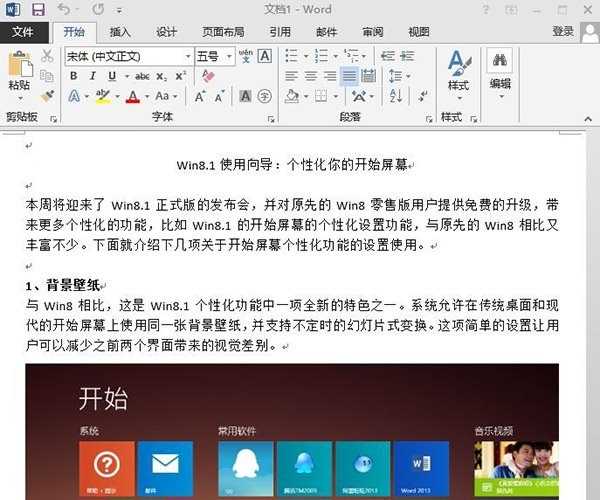Switch to the 邮件 tab
This screenshot has height=500, width=600.
coord(326,32)
